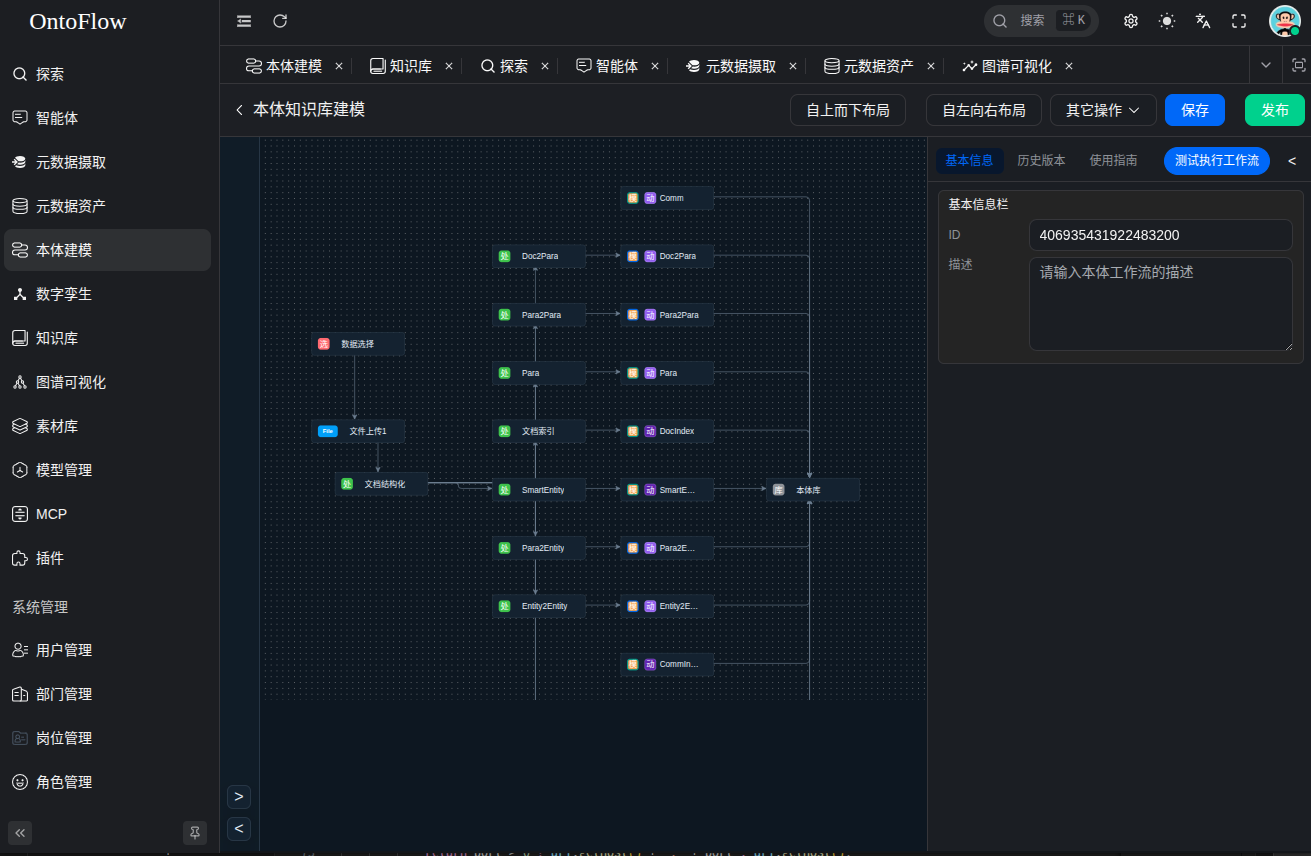Switch to 图谱可视化 tab
The image size is (1311, 856).
tap(1007, 66)
